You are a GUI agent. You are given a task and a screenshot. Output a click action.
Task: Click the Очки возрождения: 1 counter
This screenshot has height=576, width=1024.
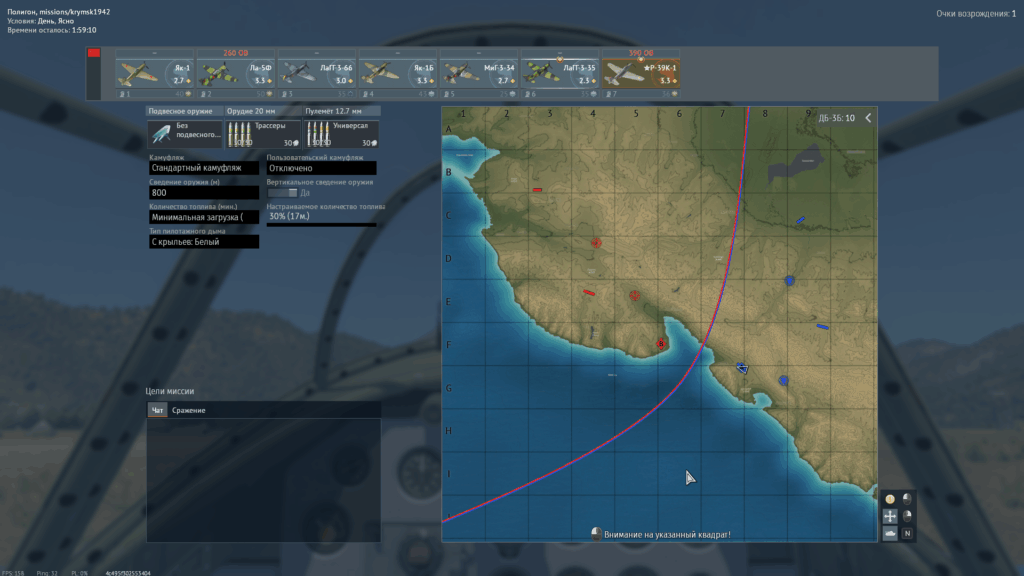coord(976,14)
